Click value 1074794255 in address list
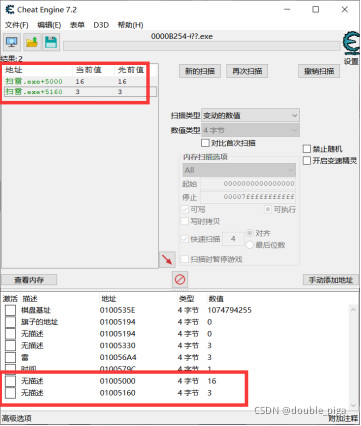Screen dimensions: 361x426 pos(229,310)
